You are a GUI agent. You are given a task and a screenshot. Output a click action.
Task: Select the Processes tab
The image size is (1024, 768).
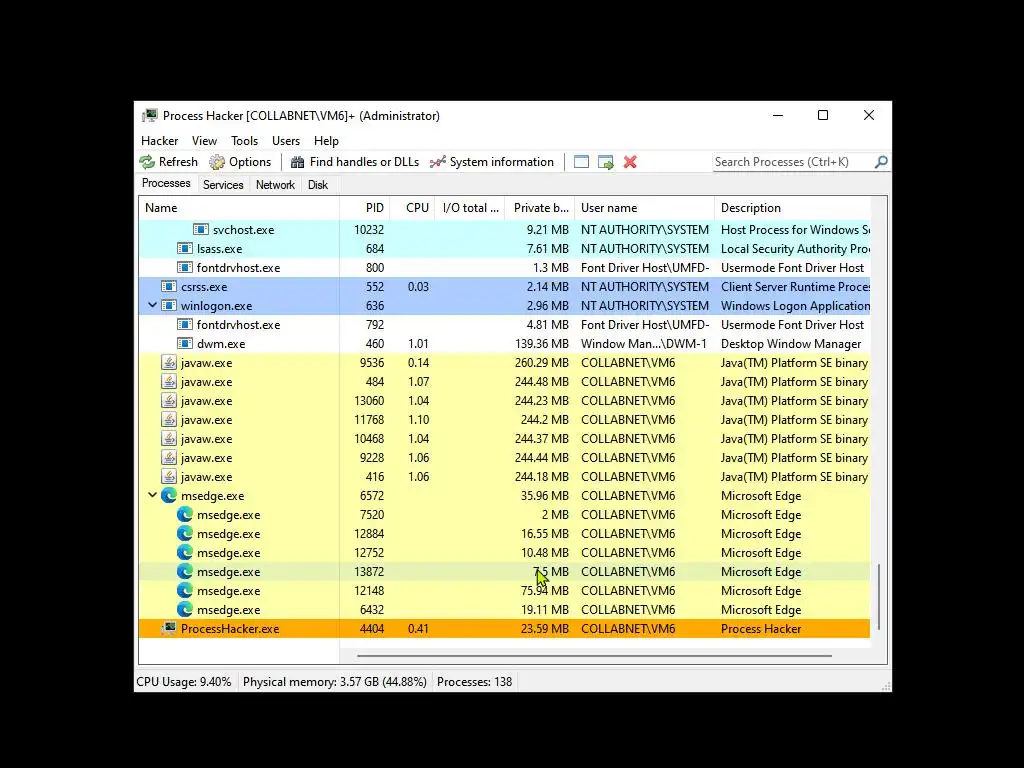(x=166, y=184)
